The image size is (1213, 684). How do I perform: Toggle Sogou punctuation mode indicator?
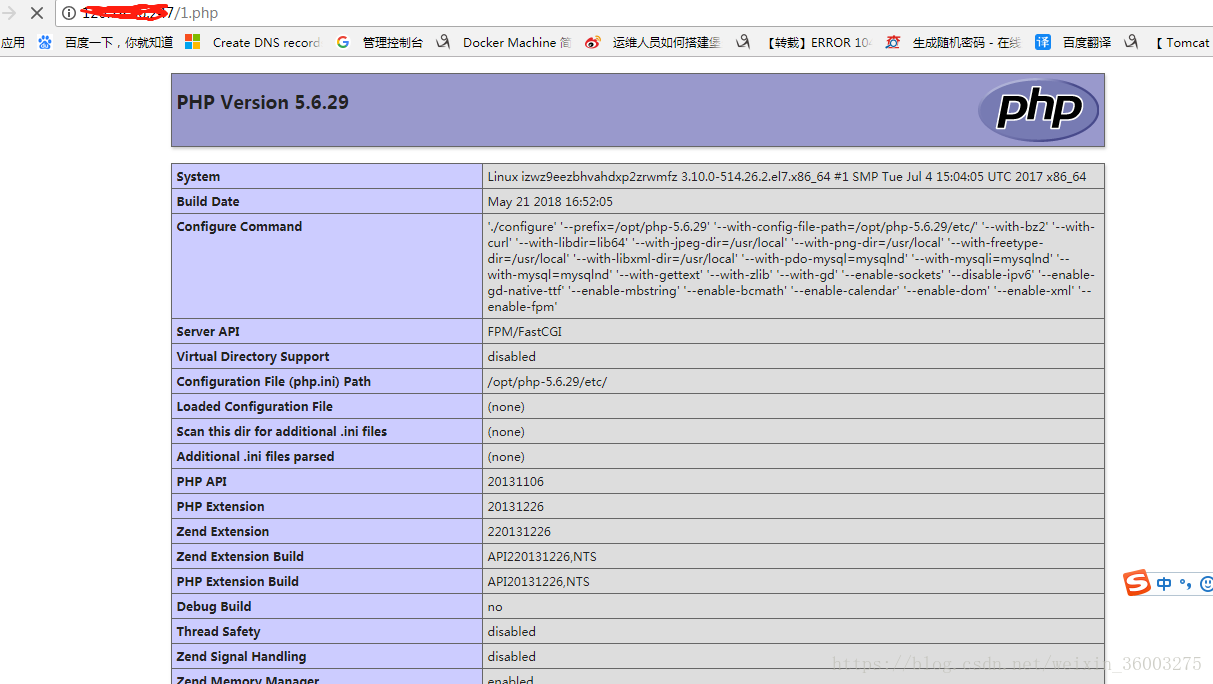tap(1185, 584)
